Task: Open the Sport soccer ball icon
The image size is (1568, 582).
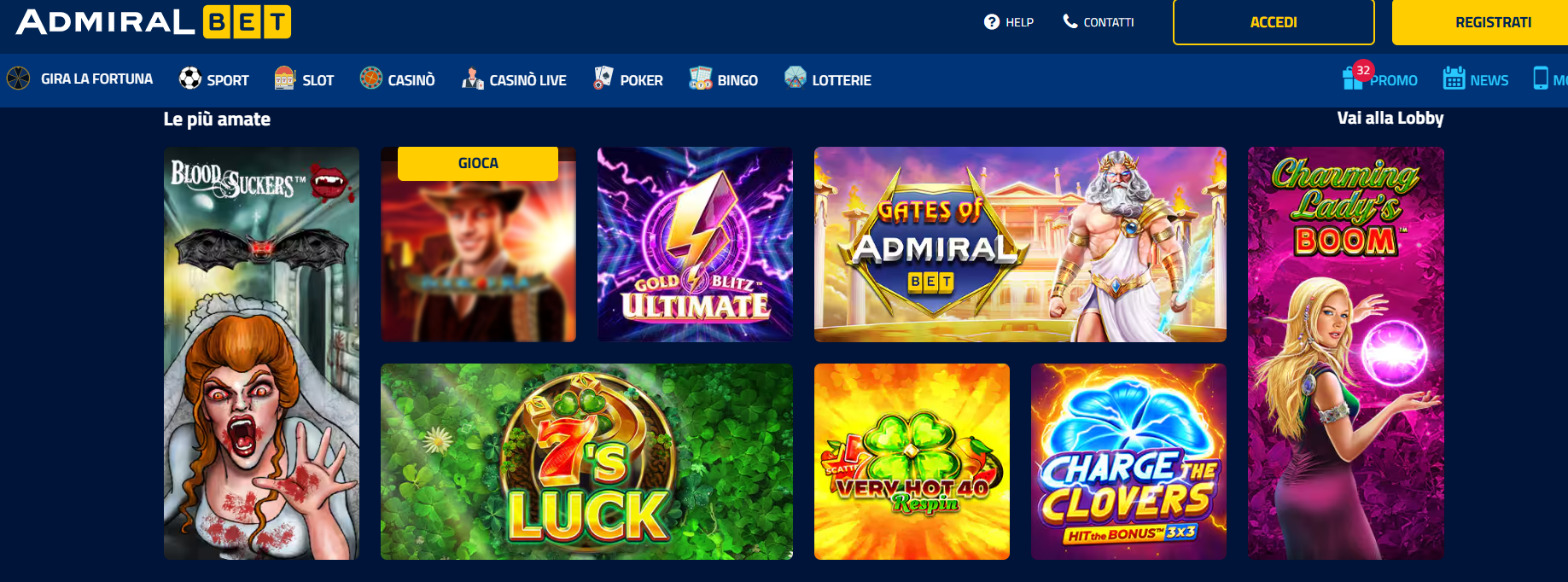Action: point(189,79)
